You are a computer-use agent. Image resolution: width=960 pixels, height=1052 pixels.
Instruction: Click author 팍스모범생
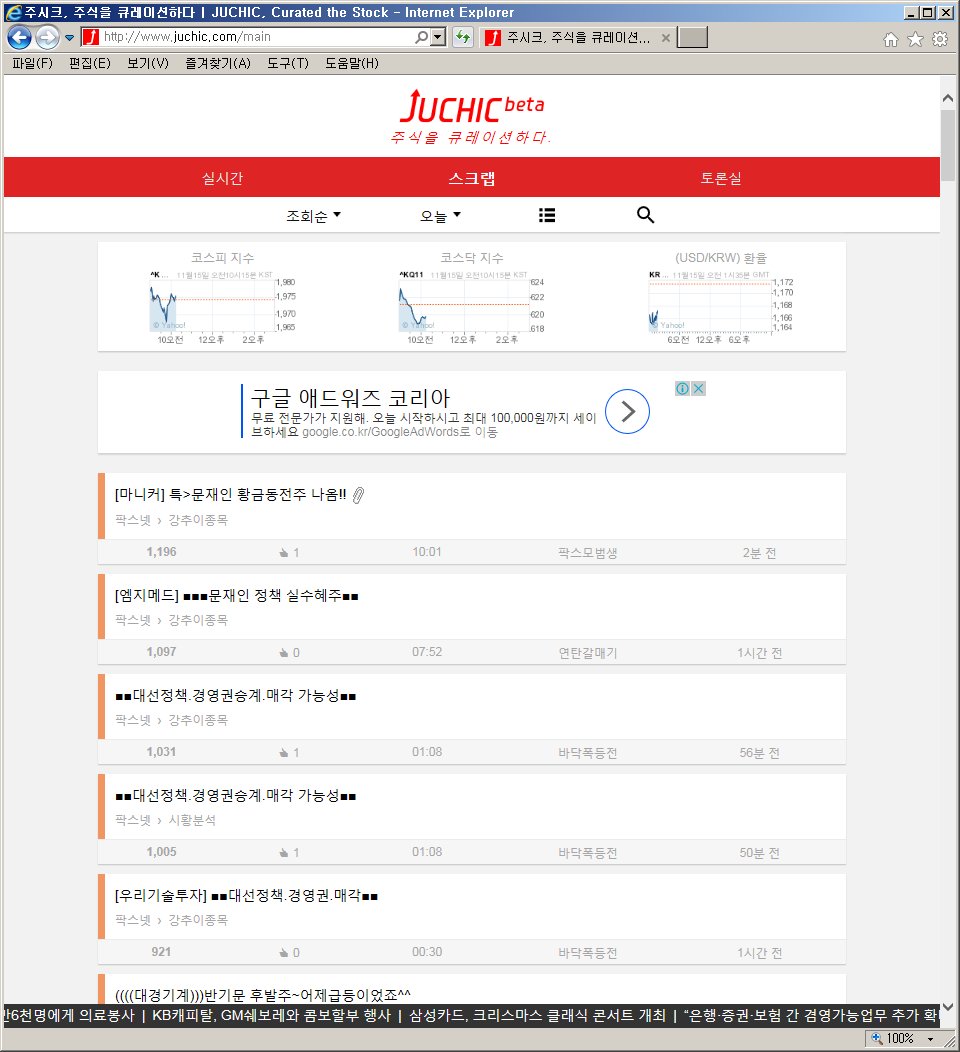[x=588, y=553]
